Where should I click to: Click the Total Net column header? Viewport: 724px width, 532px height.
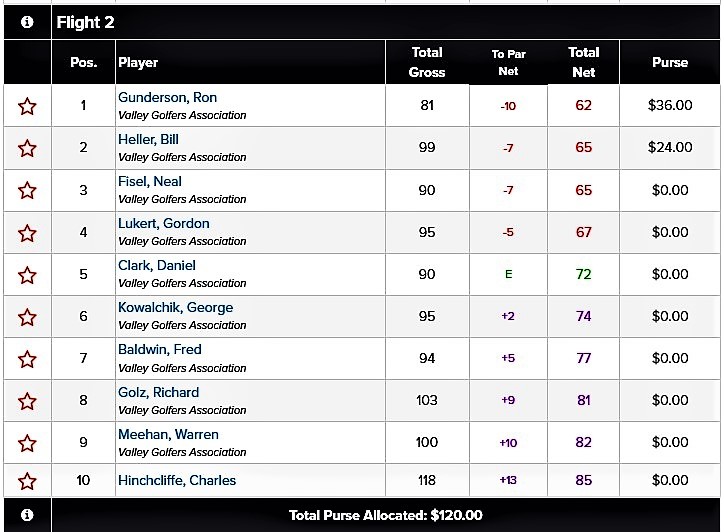[584, 62]
